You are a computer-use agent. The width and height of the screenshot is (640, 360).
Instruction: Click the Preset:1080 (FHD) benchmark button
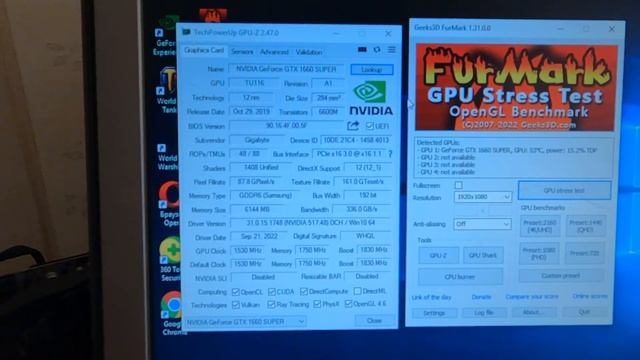[539, 253]
